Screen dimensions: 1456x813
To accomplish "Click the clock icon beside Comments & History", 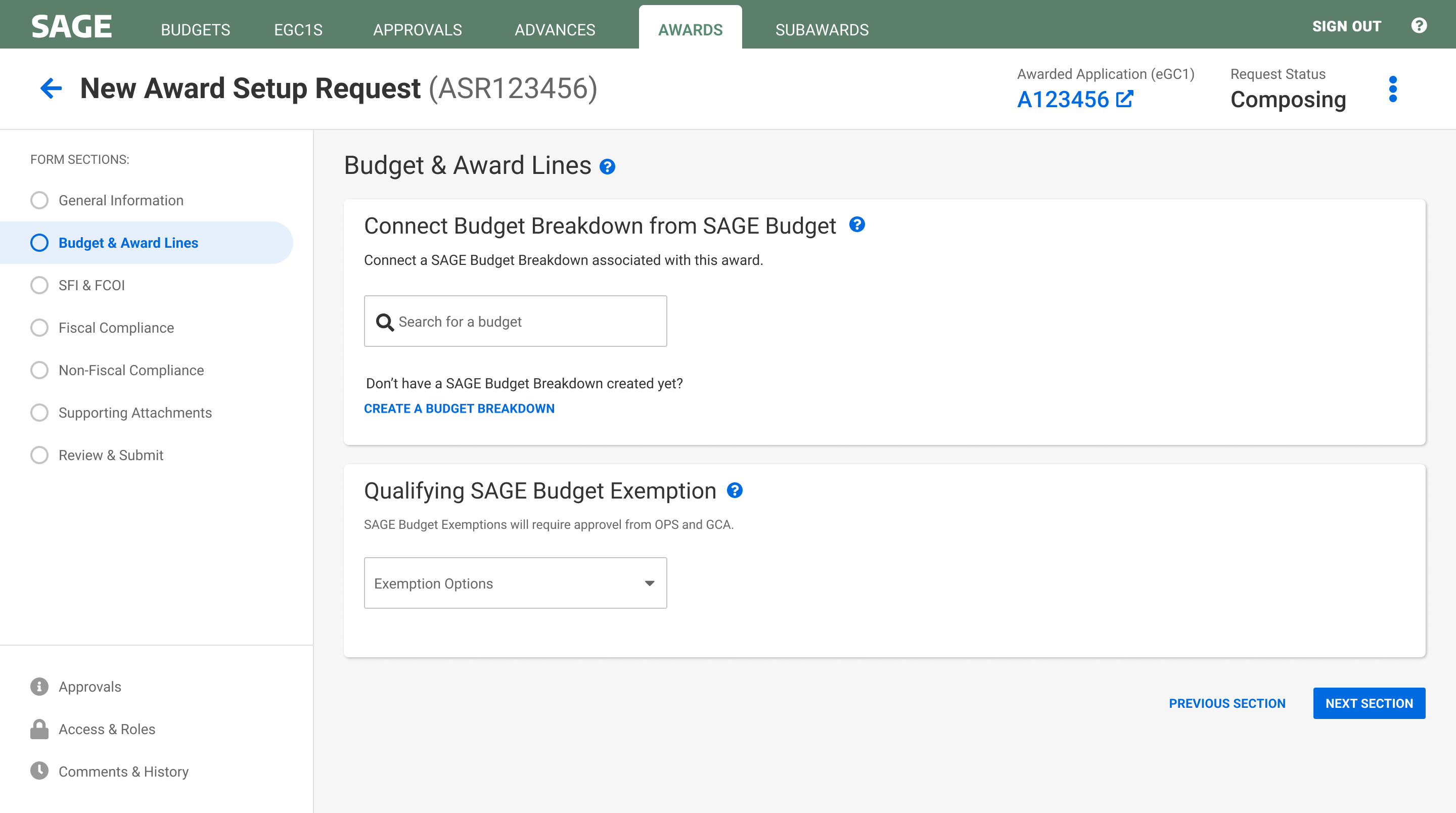I will point(38,771).
